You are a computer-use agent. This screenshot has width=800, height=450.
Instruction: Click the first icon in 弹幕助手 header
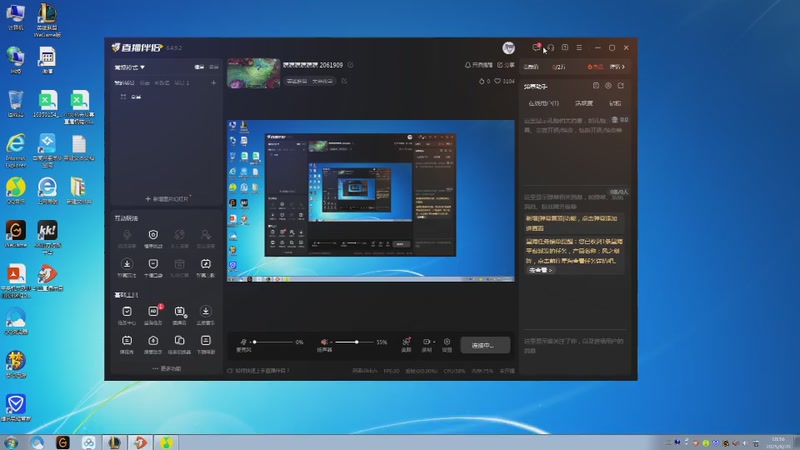tap(596, 86)
